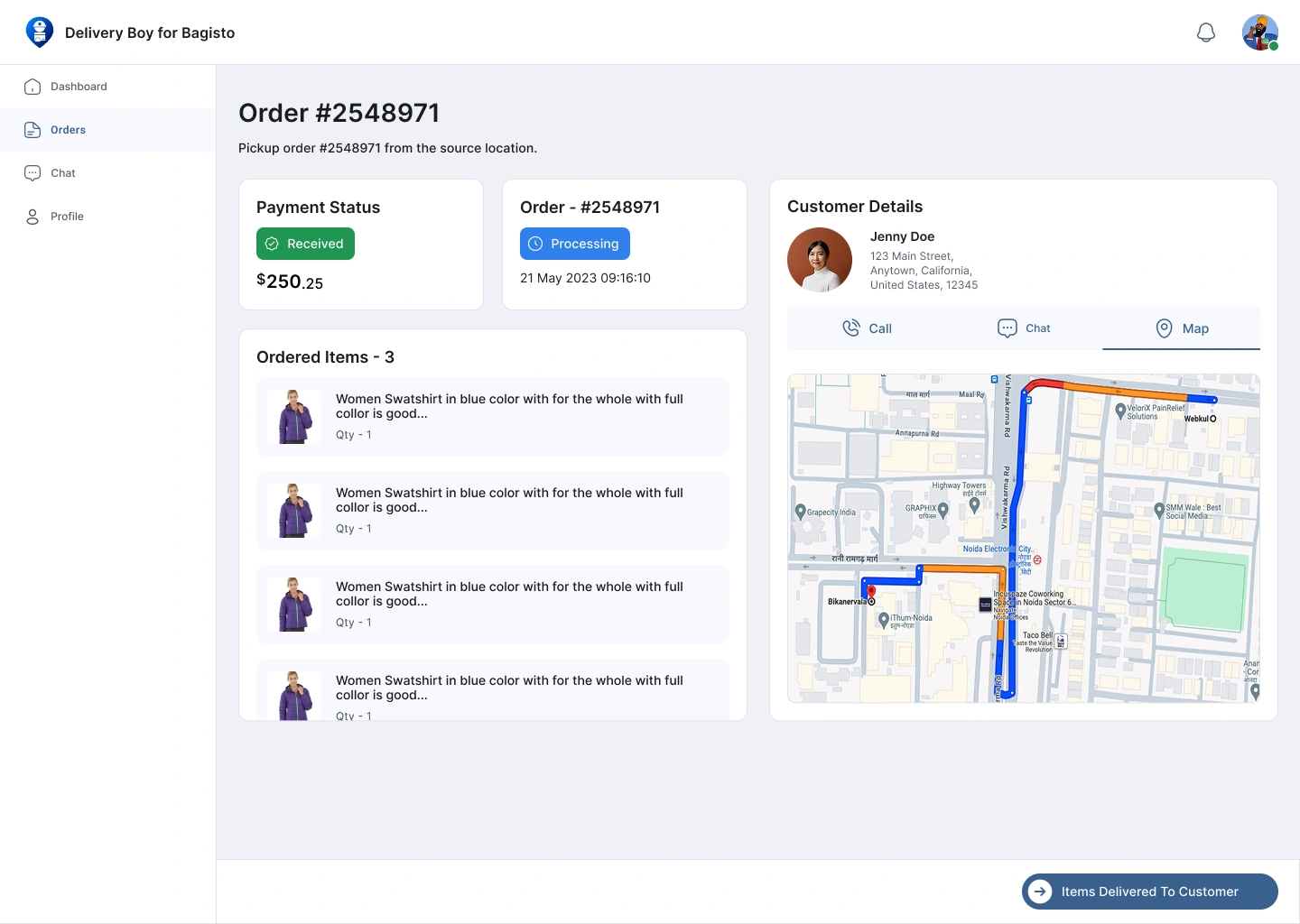This screenshot has height=924, width=1300.
Task: Click the GRAPHIX map pin
Action: pyautogui.click(x=943, y=510)
